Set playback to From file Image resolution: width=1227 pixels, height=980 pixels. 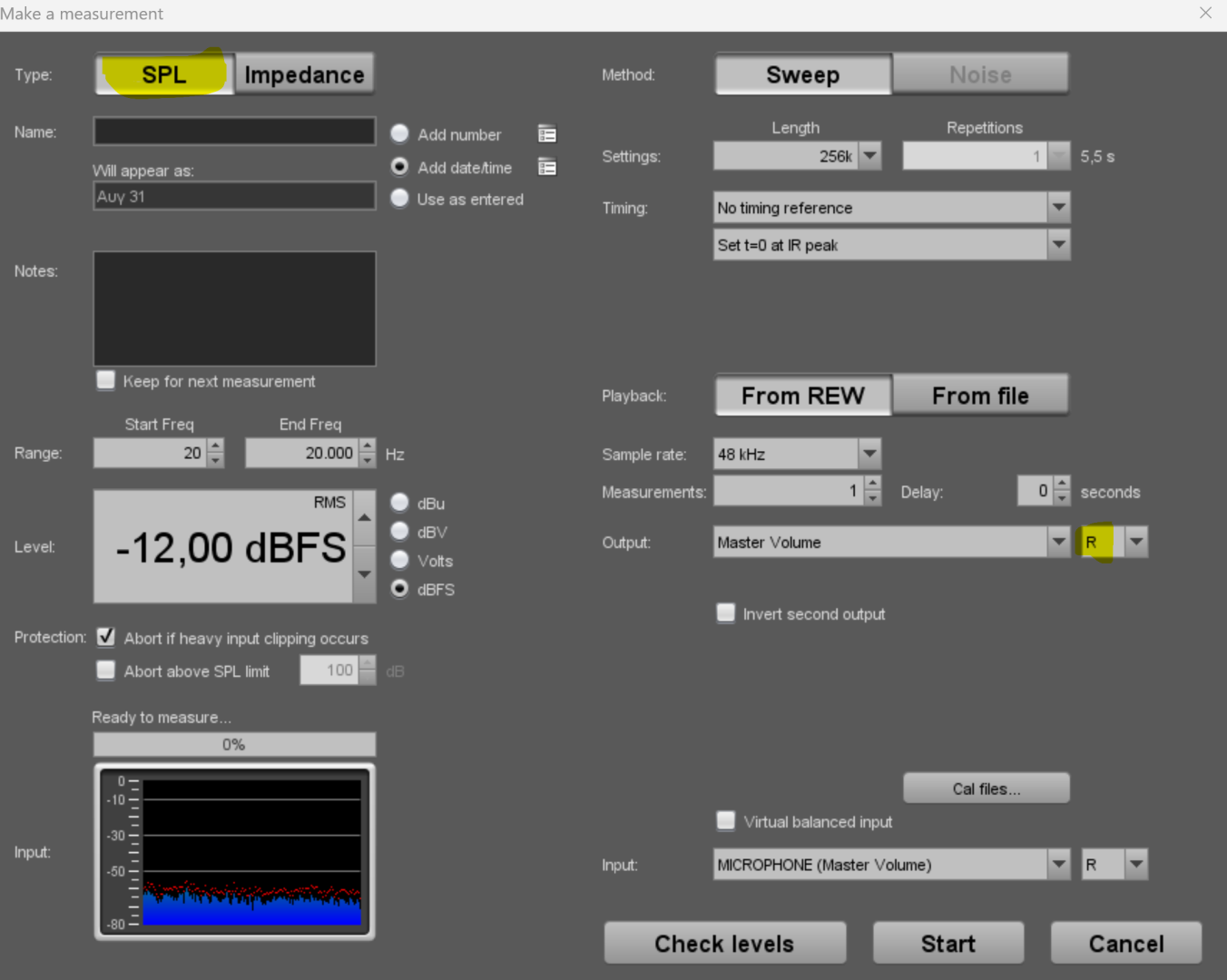(980, 396)
